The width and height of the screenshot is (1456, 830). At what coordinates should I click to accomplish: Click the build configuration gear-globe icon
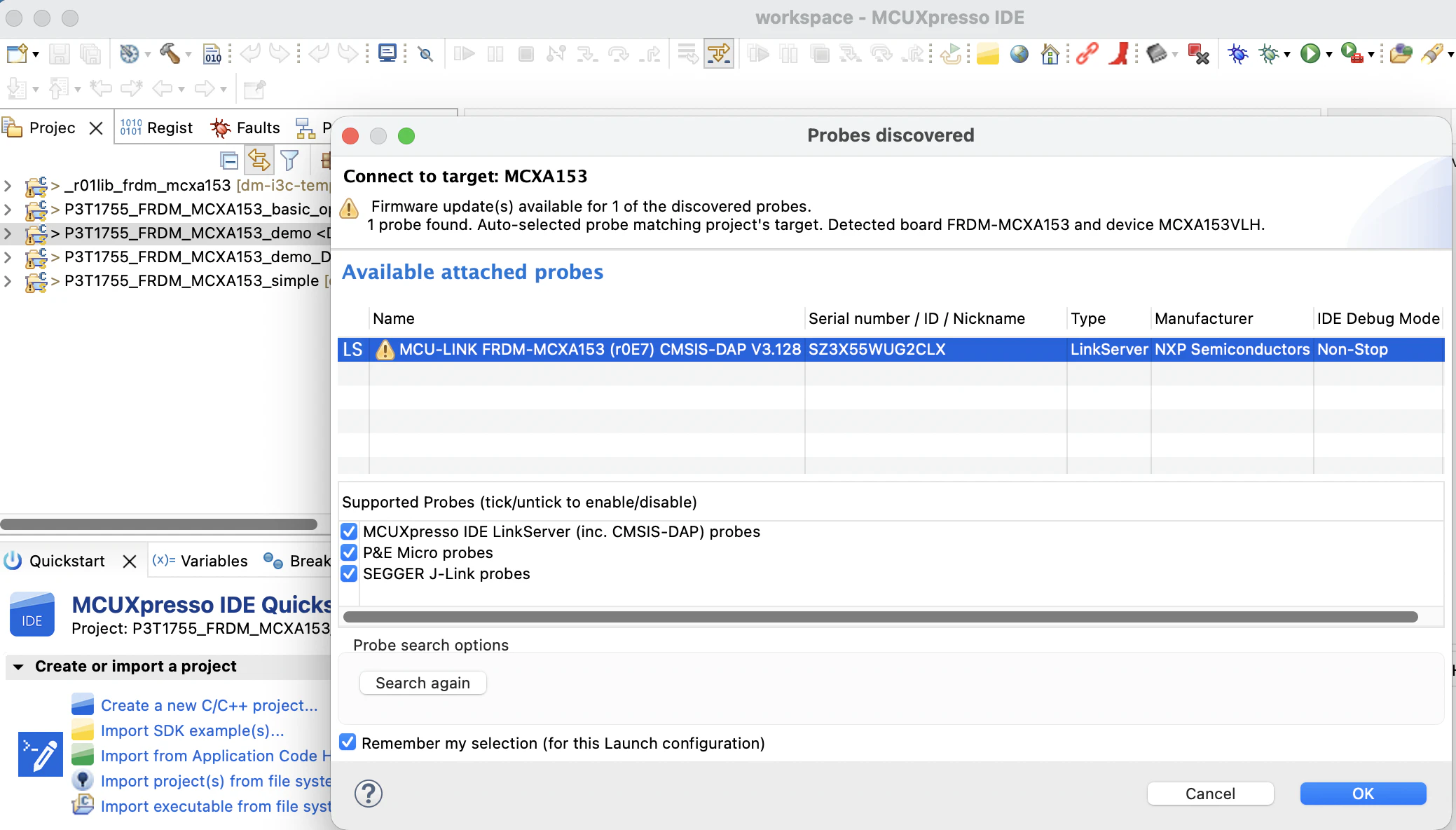(129, 53)
